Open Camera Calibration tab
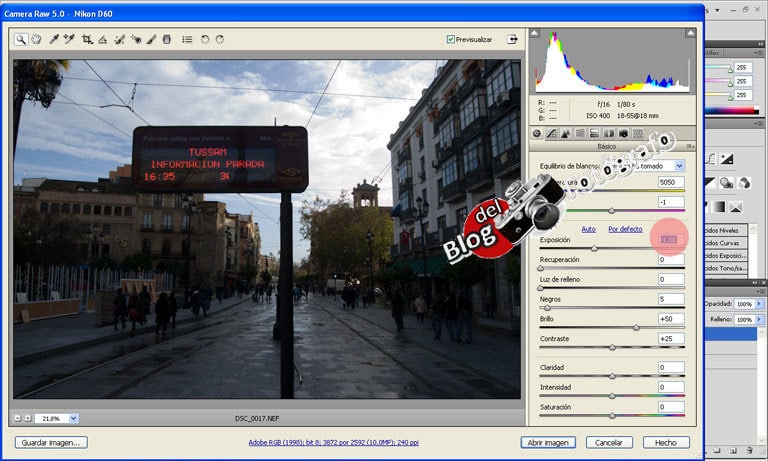This screenshot has height=461, width=768. (x=623, y=133)
